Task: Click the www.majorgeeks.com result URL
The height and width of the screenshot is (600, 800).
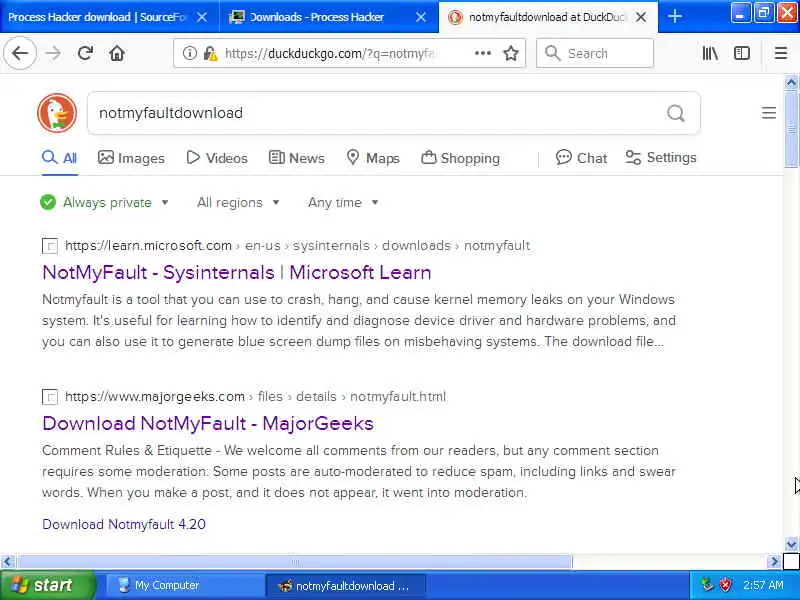Action: (x=255, y=397)
